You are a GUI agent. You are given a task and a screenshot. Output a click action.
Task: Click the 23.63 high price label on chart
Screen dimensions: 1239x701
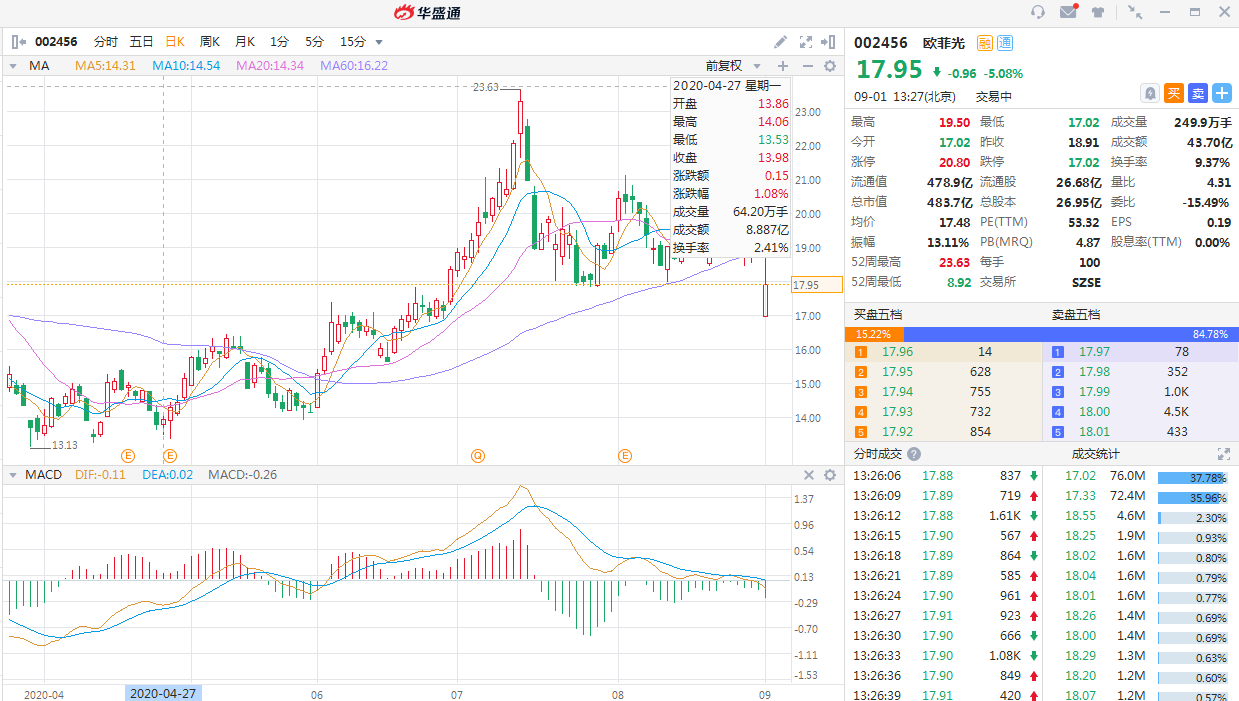[x=486, y=87]
